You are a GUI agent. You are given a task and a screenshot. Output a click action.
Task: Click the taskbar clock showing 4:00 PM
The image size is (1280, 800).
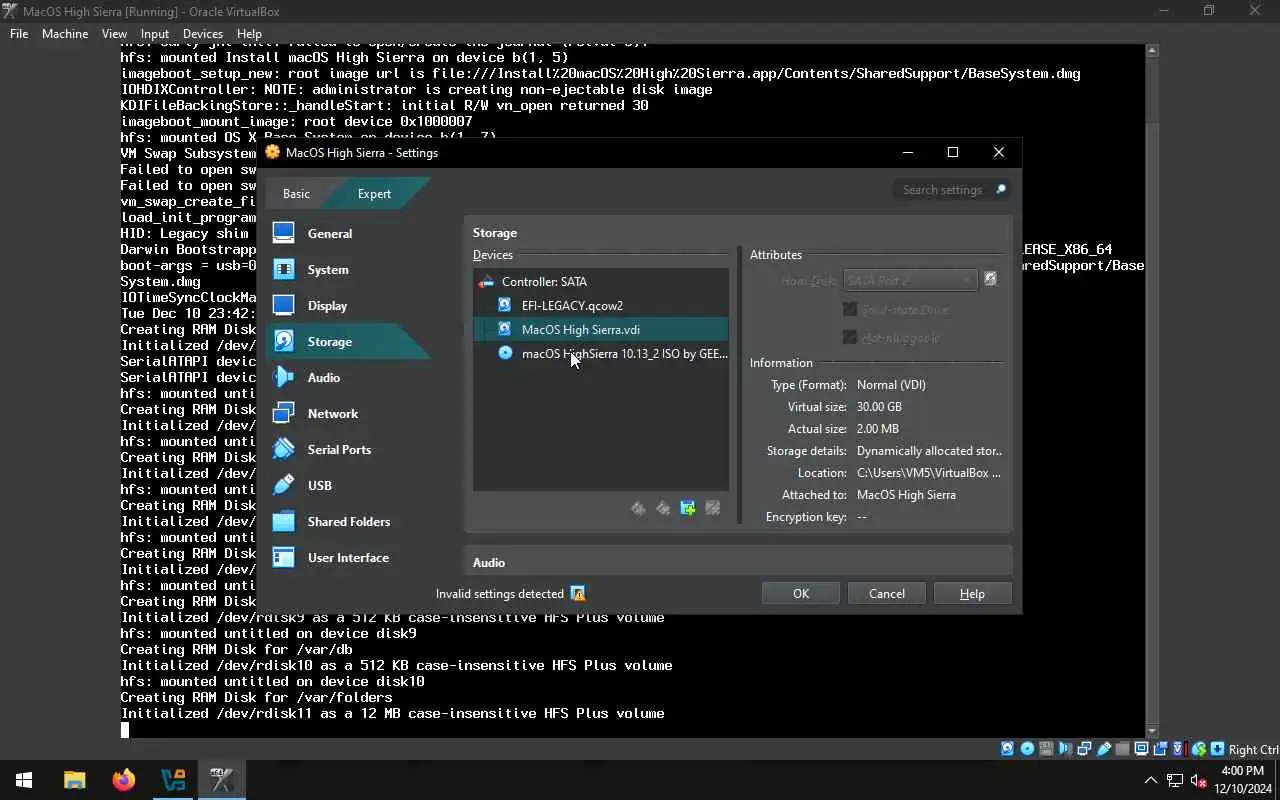point(1242,780)
